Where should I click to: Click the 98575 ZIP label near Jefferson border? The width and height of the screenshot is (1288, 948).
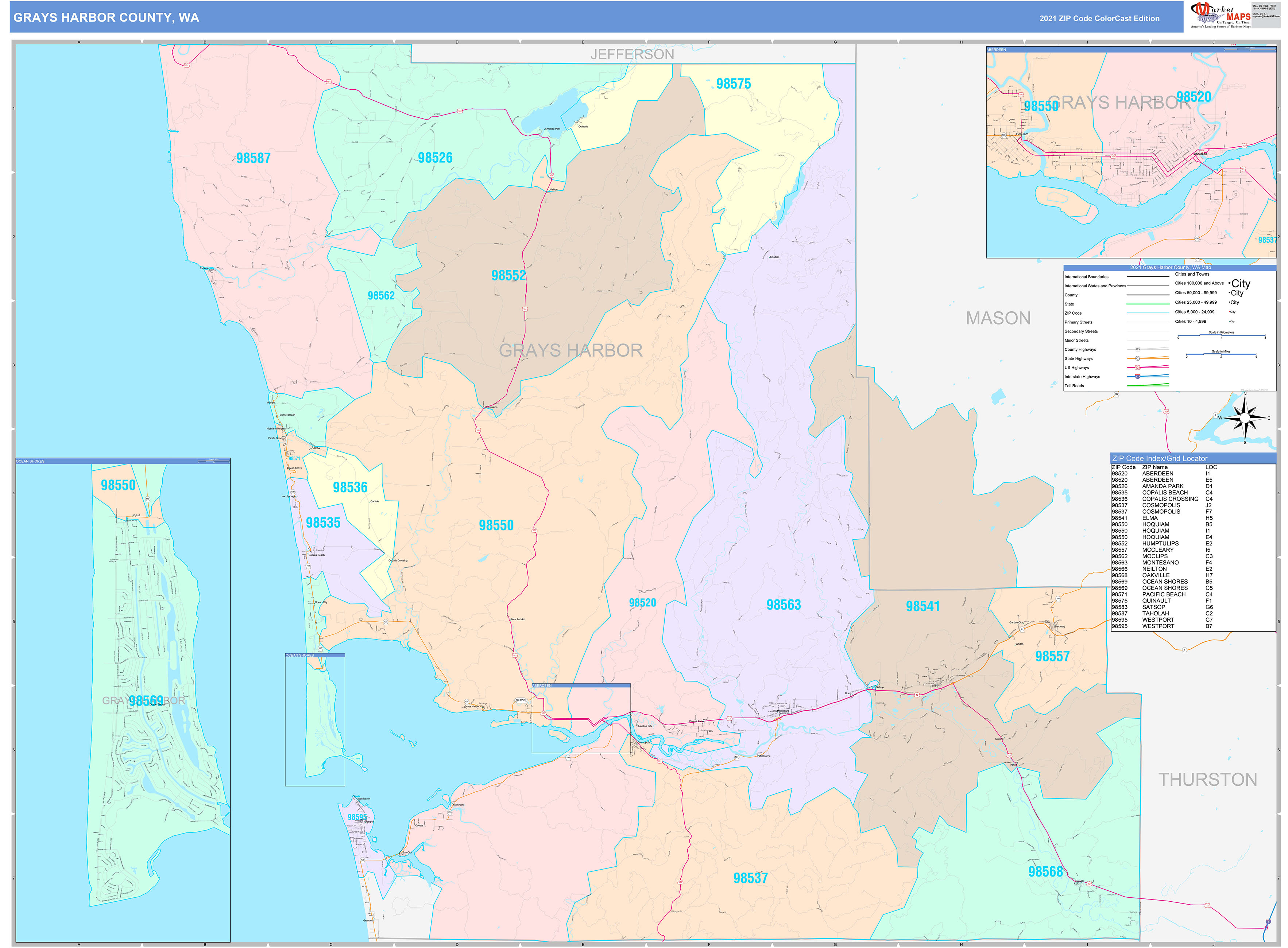click(734, 84)
